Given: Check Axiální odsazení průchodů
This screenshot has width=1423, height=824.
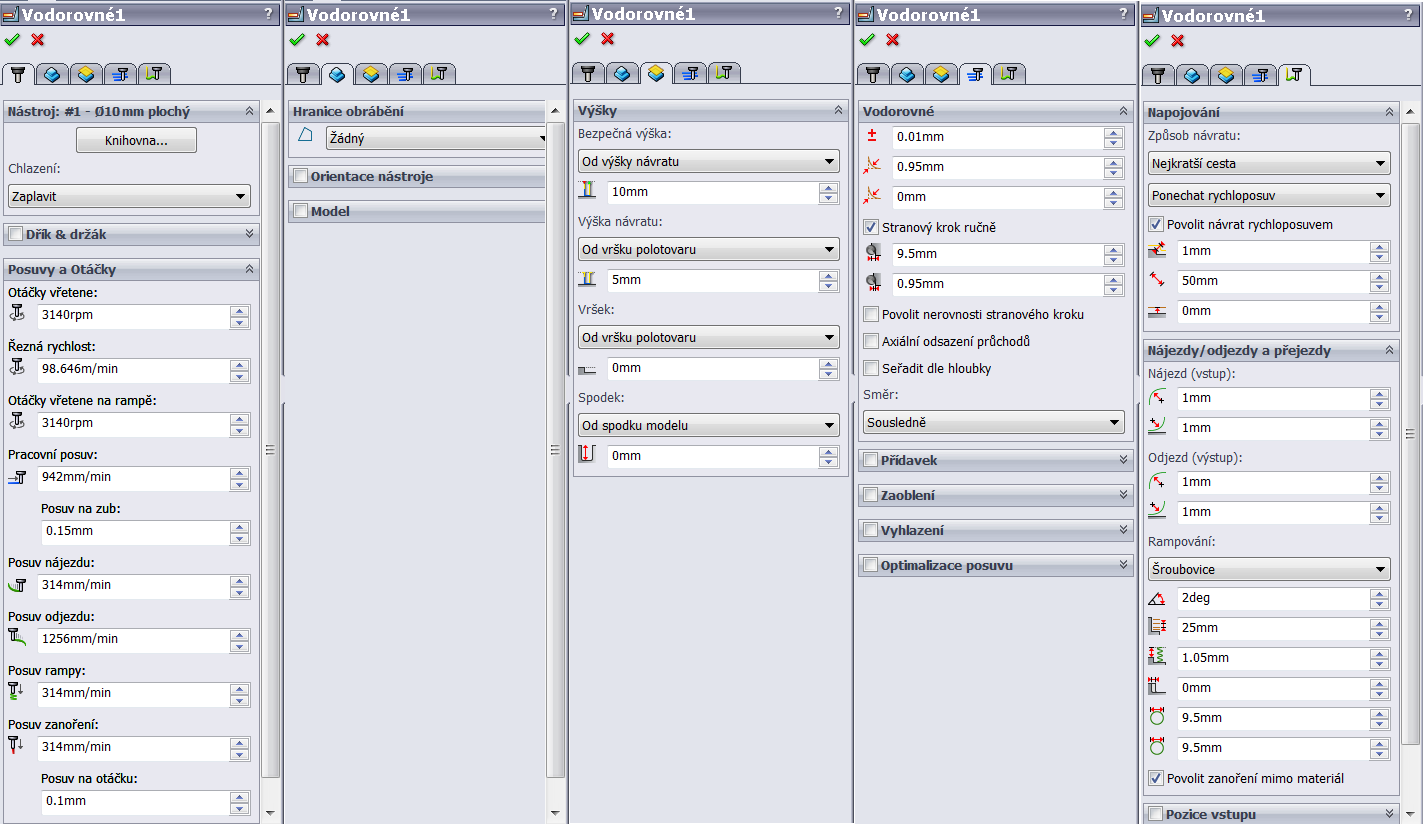Looking at the screenshot, I should click(871, 341).
